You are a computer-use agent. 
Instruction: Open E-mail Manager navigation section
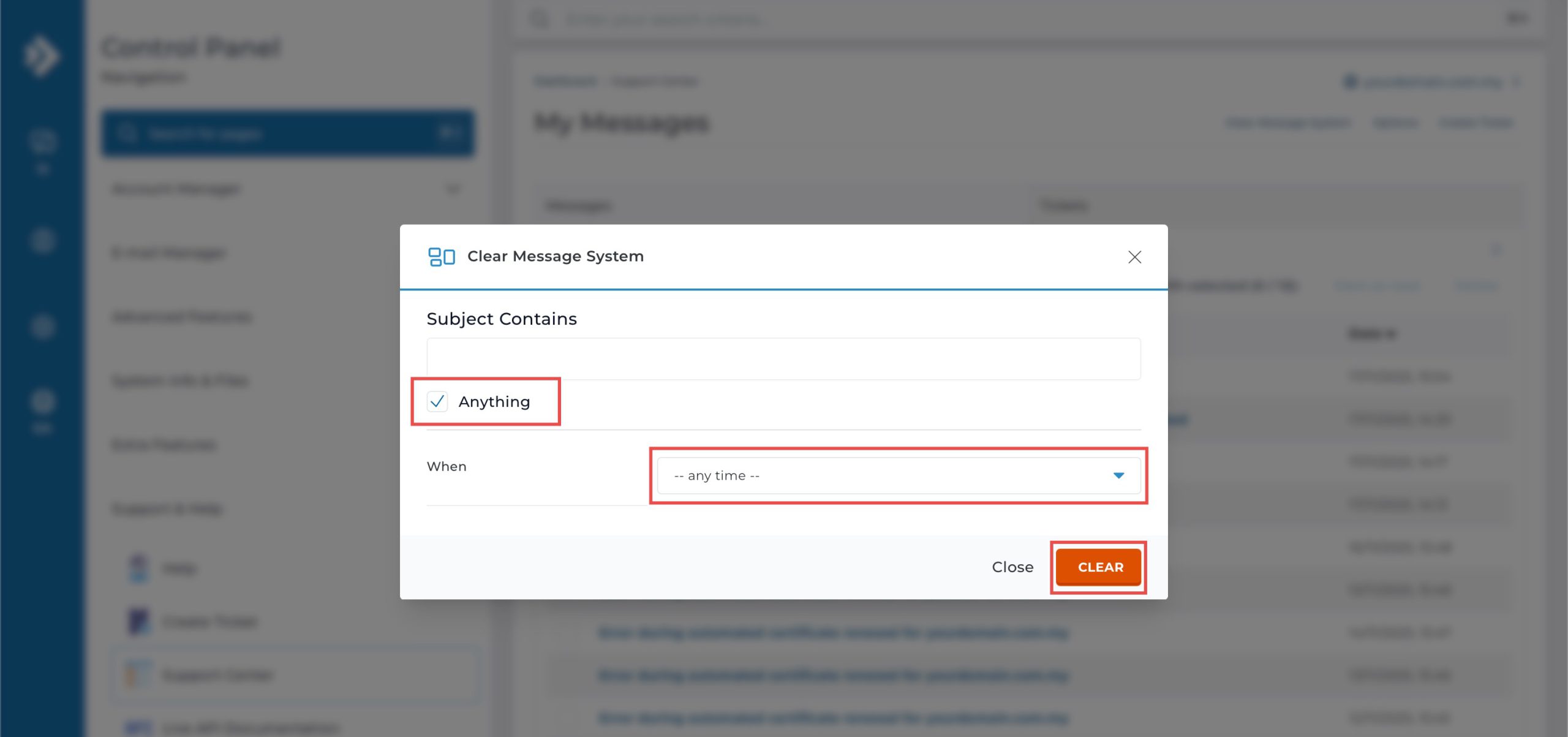[x=169, y=253]
